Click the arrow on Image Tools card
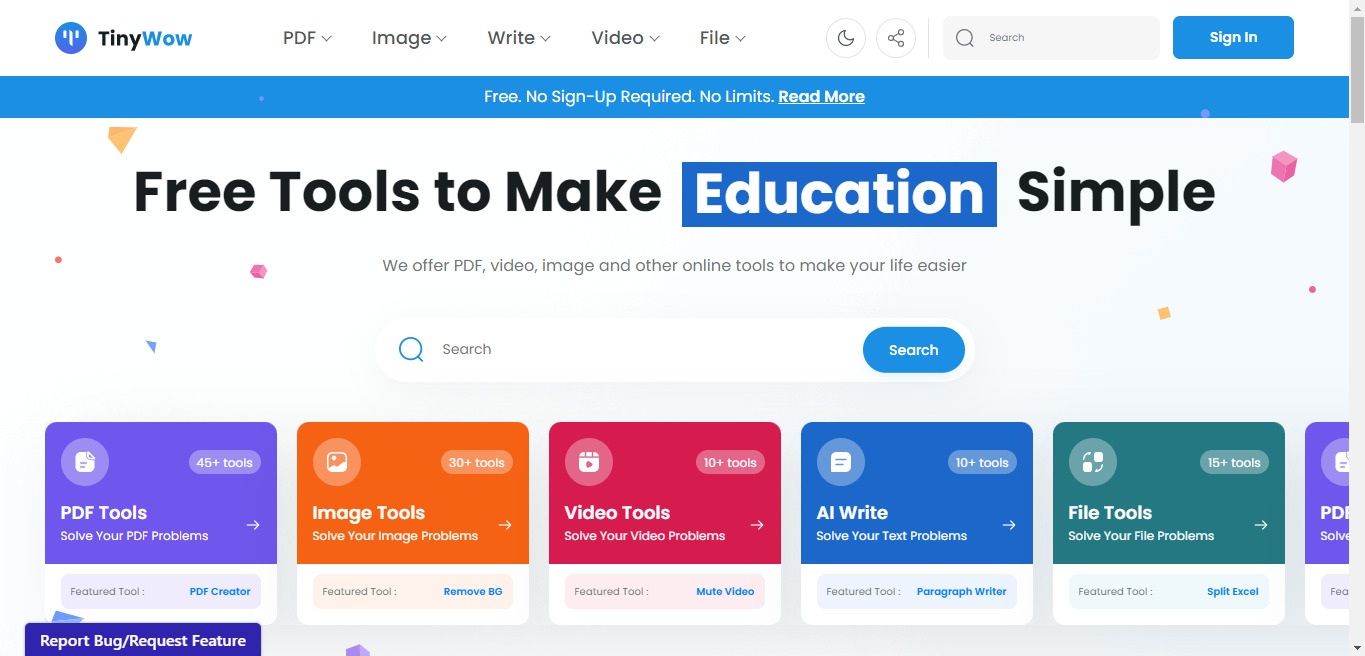The width and height of the screenshot is (1365, 656). coord(505,525)
